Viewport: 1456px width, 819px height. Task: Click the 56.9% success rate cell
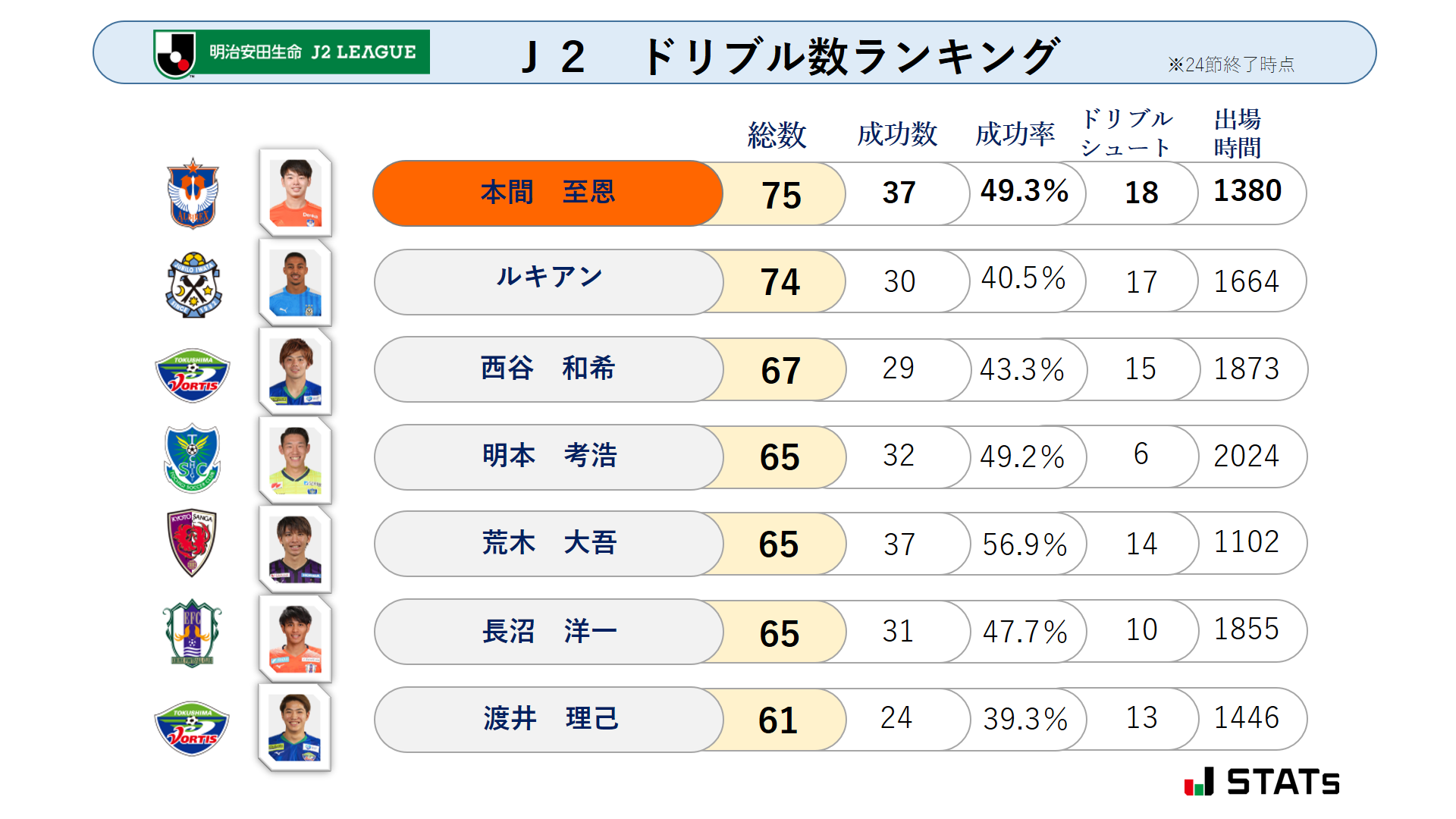coord(1025,544)
